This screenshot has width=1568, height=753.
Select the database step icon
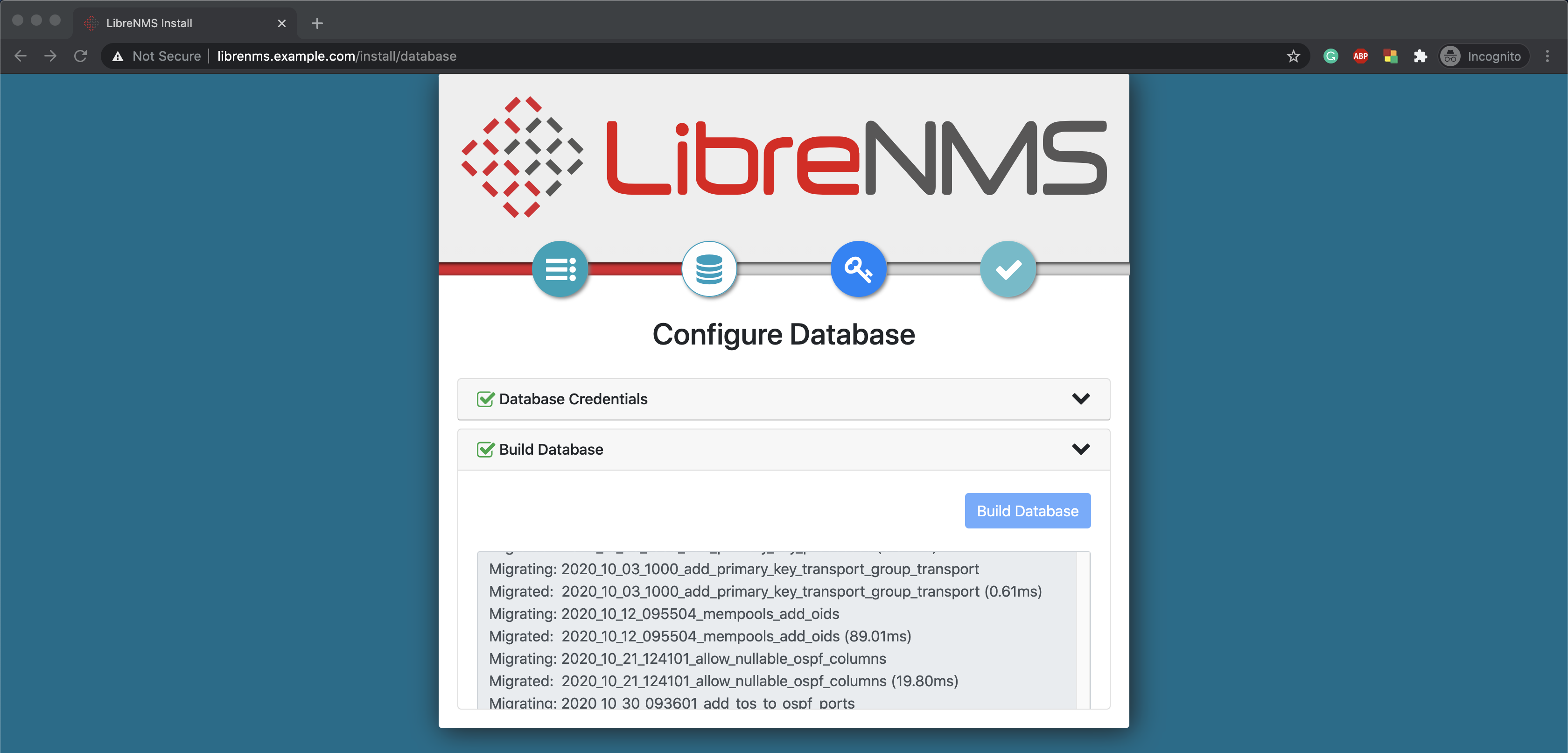click(x=708, y=269)
